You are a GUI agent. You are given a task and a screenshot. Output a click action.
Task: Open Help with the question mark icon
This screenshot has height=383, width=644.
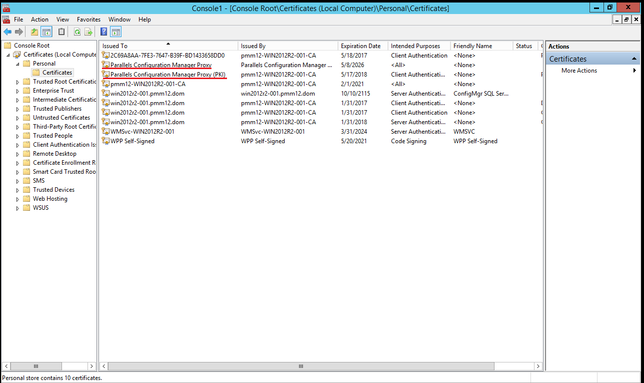[104, 32]
